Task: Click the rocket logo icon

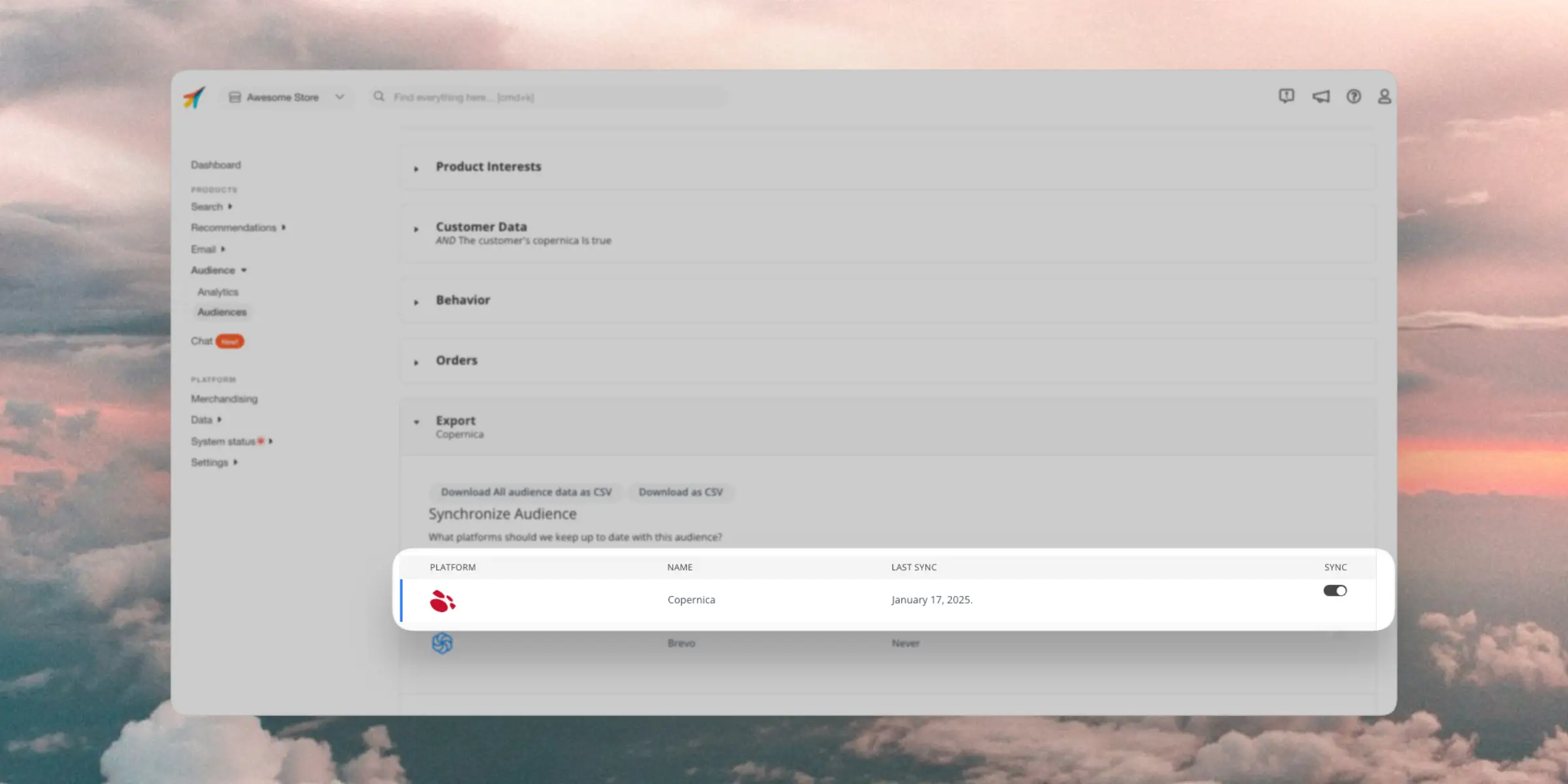Action: coord(194,98)
